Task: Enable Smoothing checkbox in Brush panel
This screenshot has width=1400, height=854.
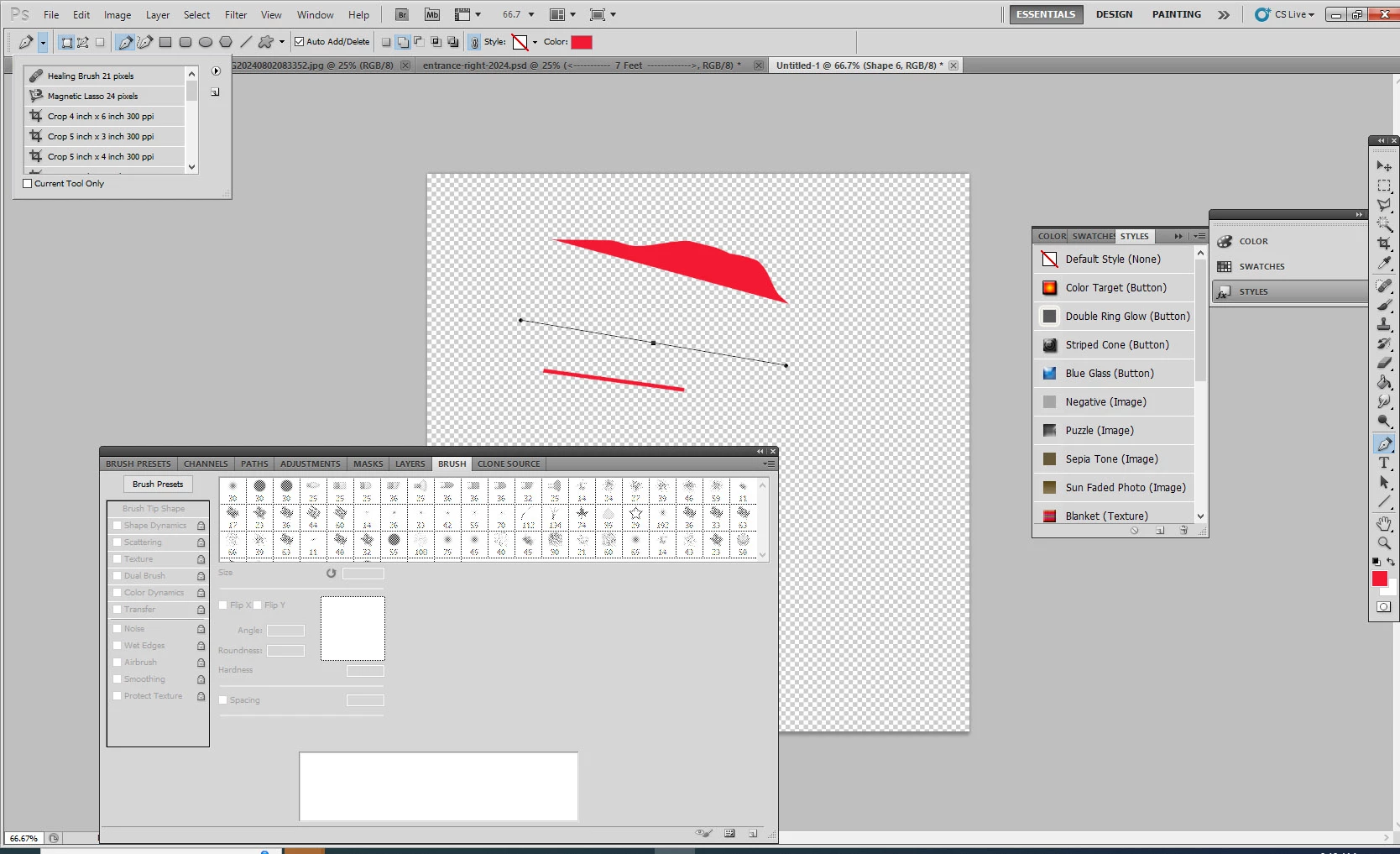Action: tap(118, 679)
